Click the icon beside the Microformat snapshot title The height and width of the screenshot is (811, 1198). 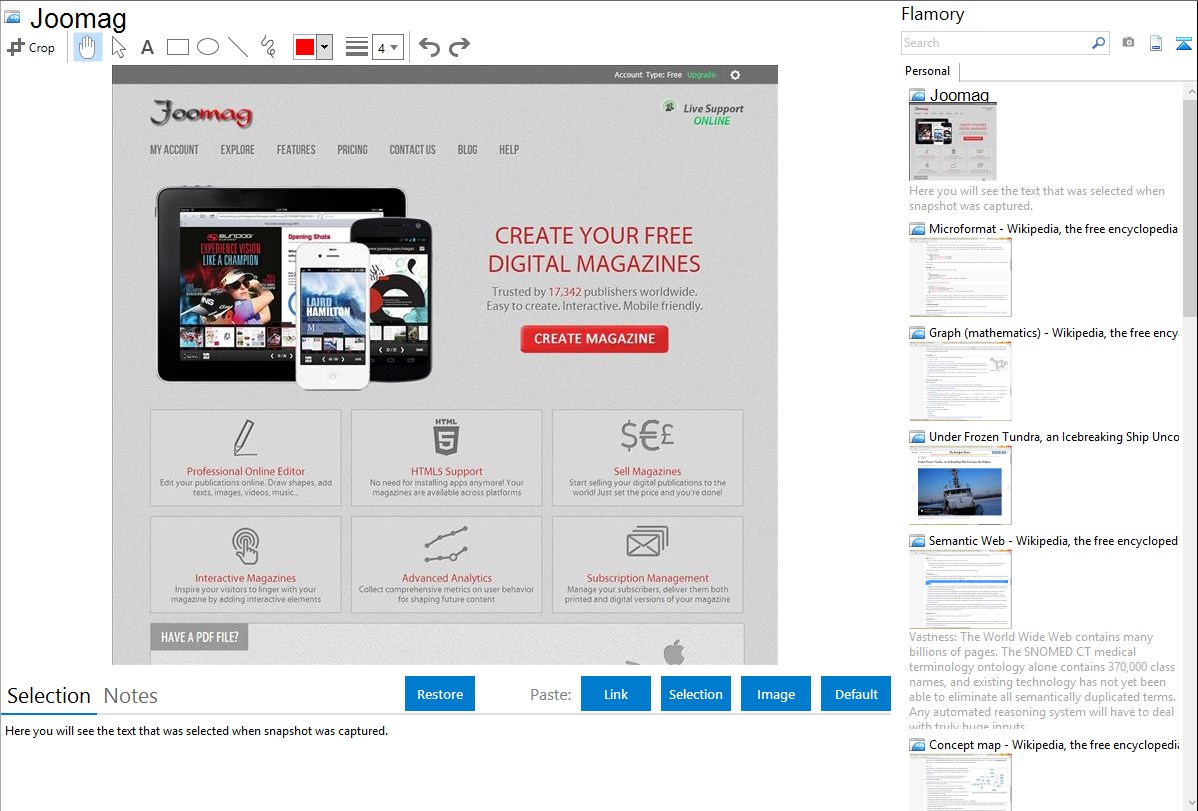tap(917, 229)
